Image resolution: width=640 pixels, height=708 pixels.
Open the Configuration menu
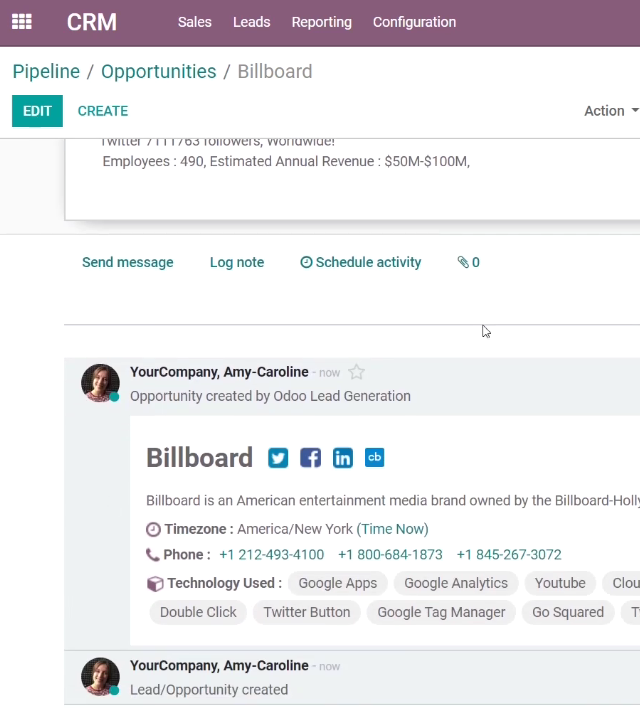click(x=414, y=22)
